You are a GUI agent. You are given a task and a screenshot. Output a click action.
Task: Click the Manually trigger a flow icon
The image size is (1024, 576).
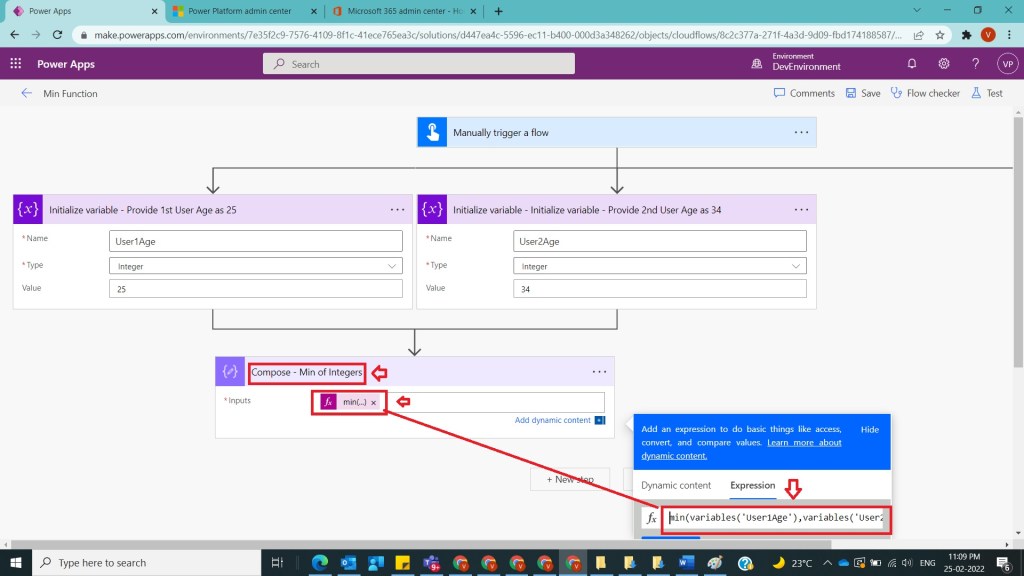coord(432,132)
